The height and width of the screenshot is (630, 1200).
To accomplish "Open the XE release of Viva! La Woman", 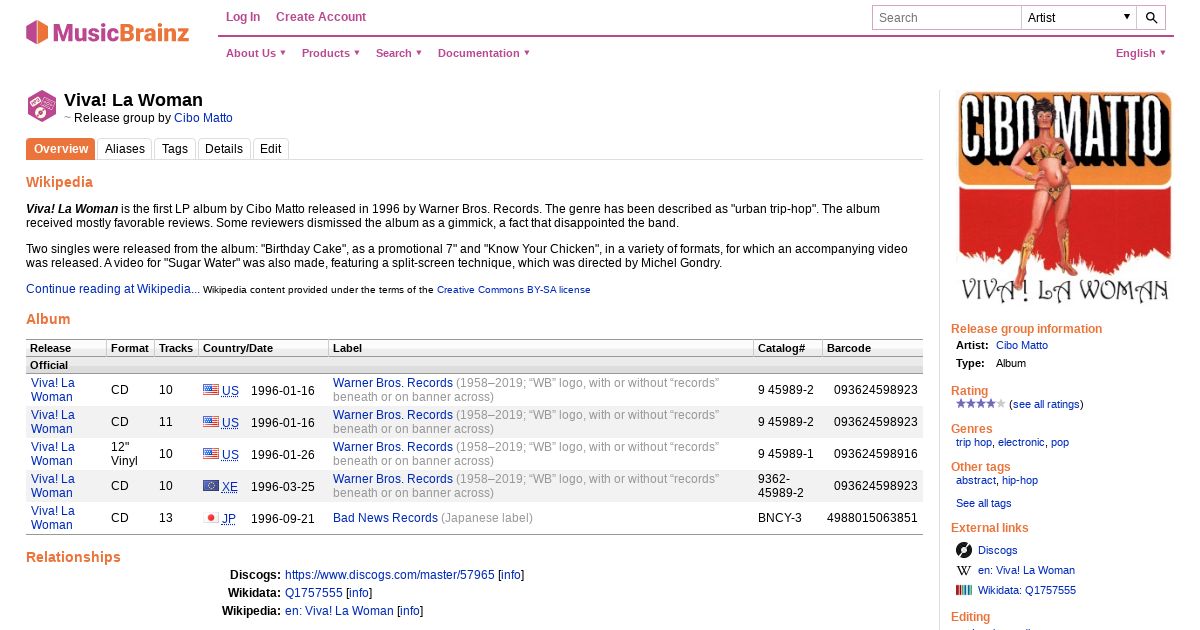I will [52, 486].
